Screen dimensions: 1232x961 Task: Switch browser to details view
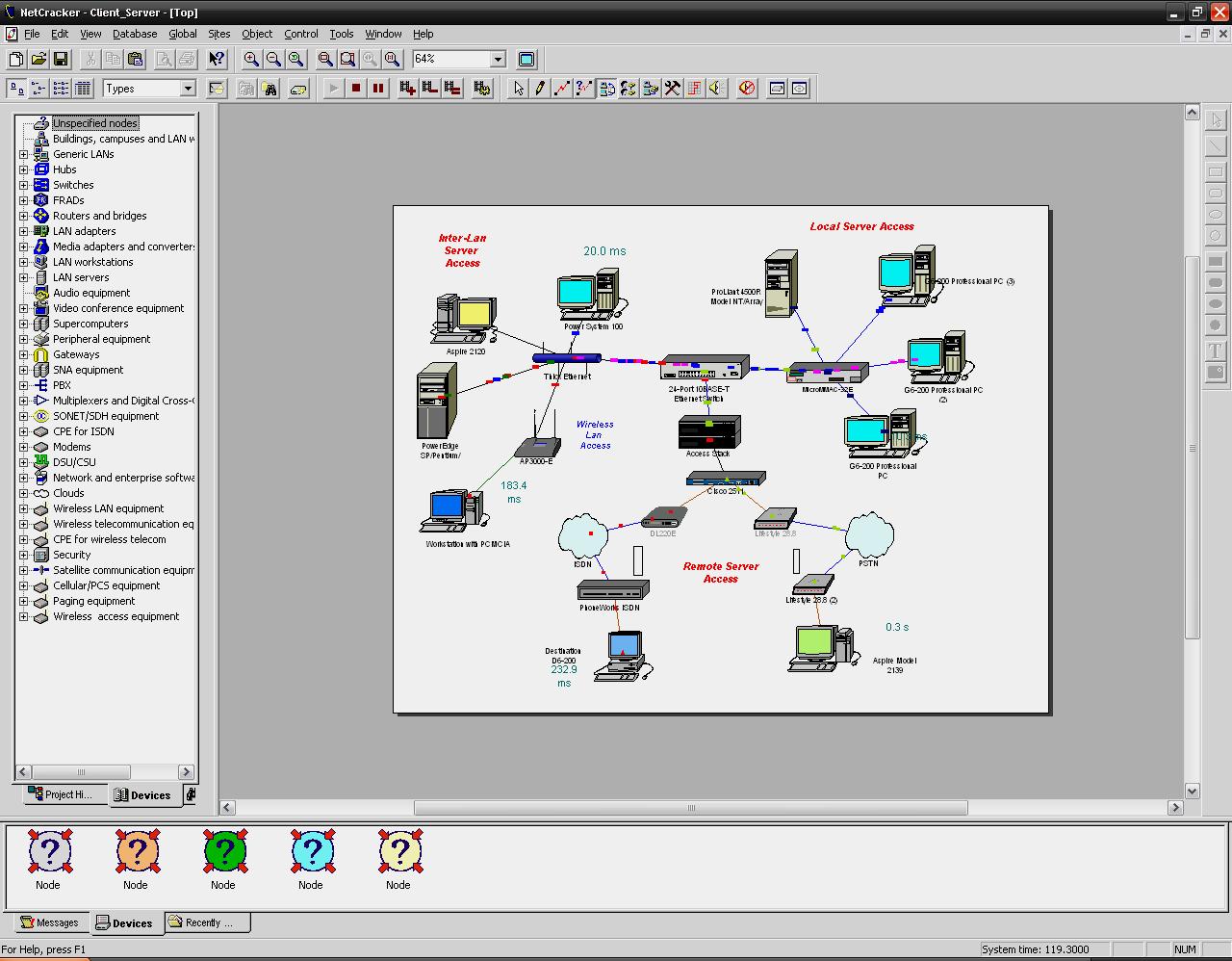click(83, 89)
